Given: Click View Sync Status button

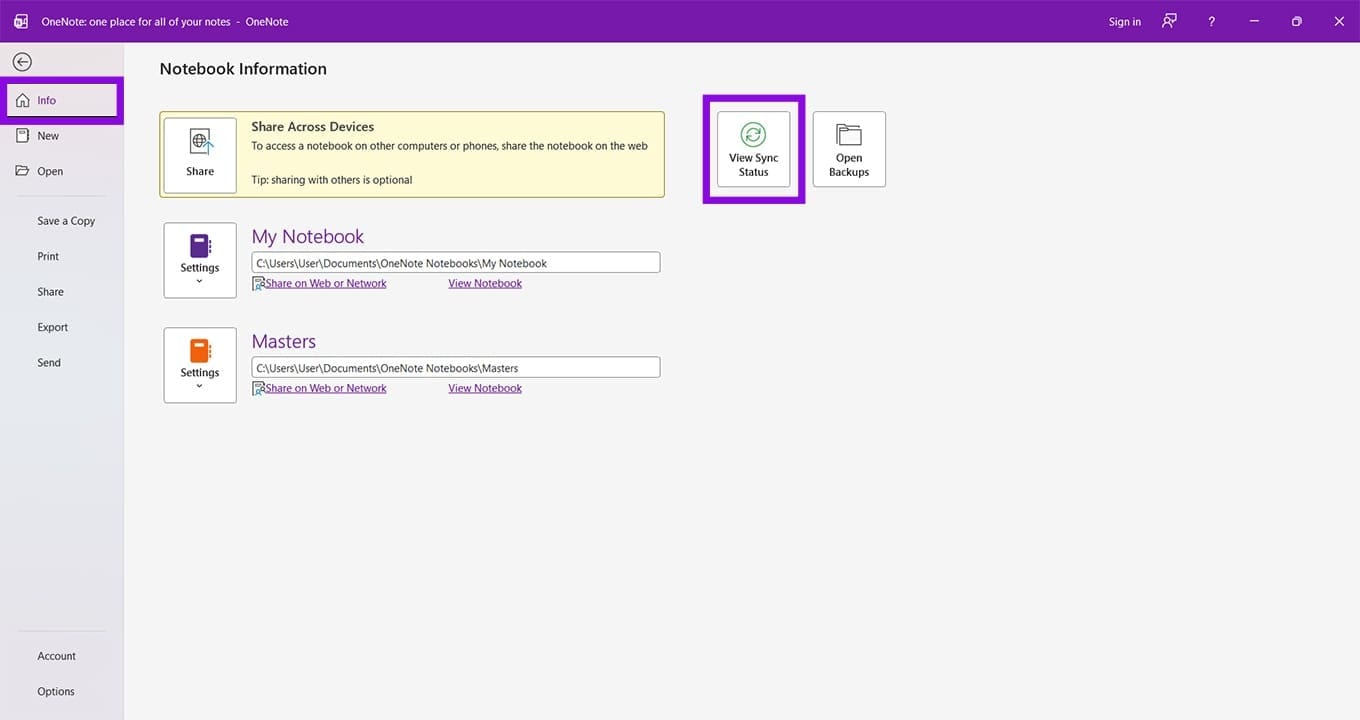Looking at the screenshot, I should (x=754, y=149).
